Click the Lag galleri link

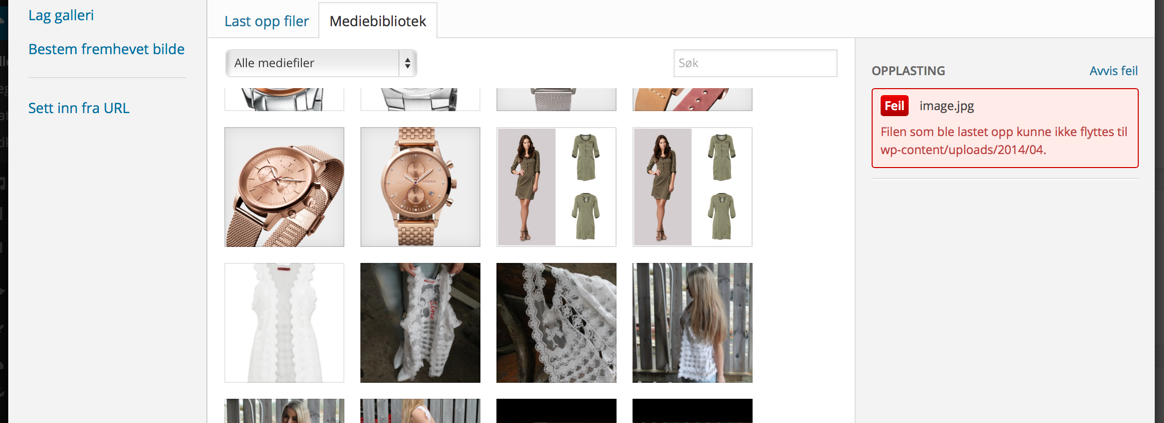tap(61, 15)
